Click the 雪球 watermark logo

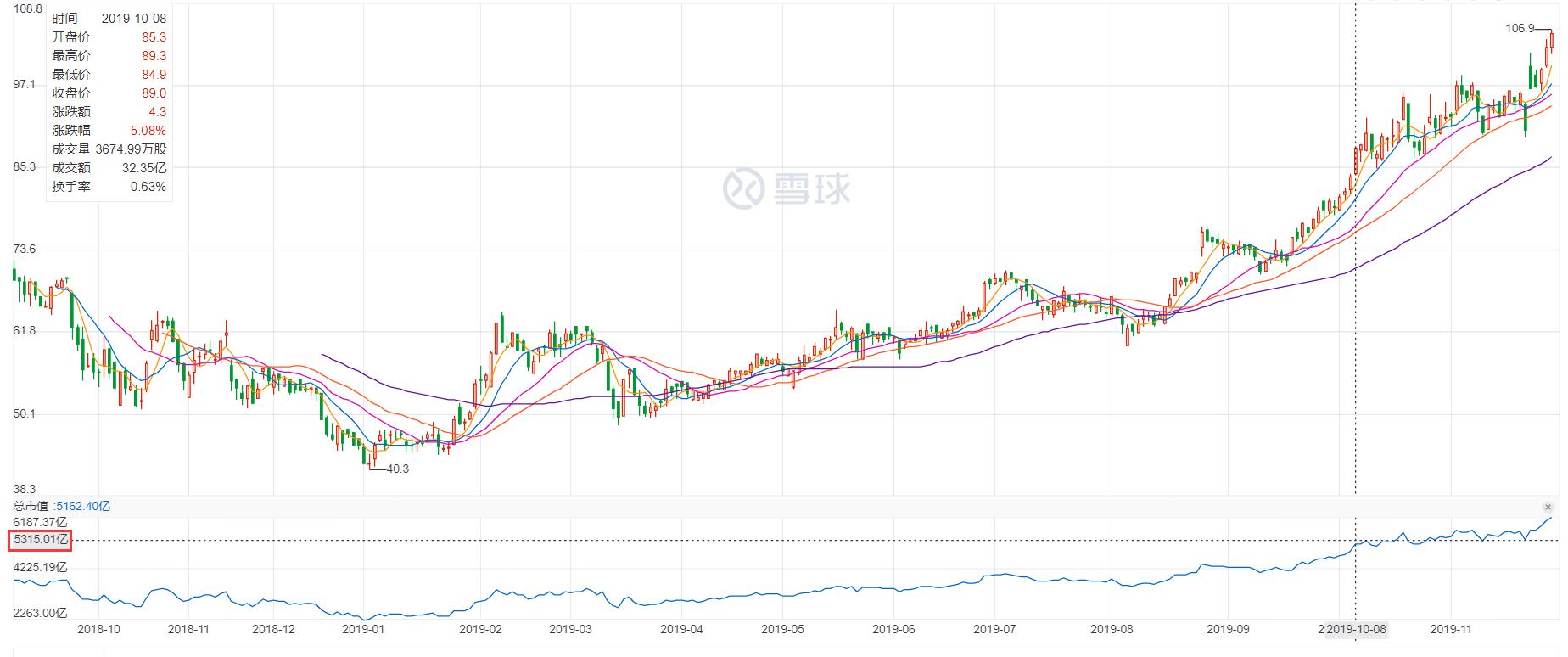786,188
